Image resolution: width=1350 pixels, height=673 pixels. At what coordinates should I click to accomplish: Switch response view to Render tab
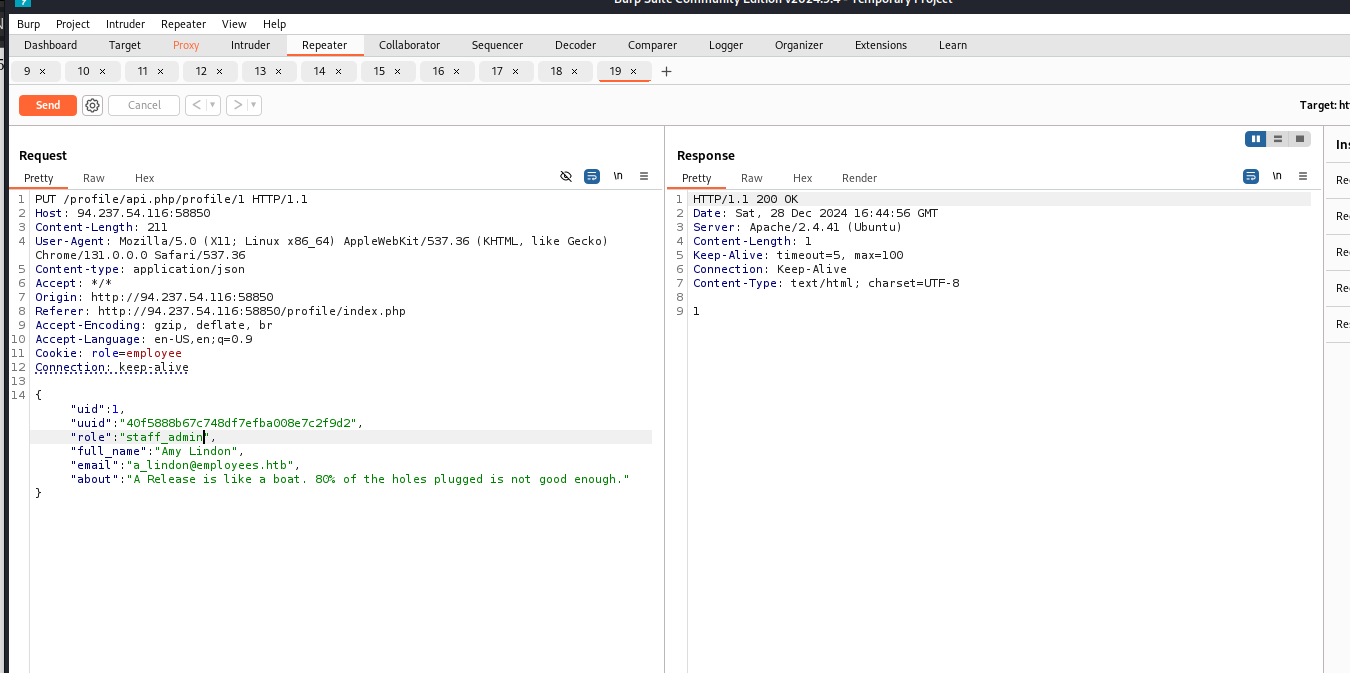point(859,178)
